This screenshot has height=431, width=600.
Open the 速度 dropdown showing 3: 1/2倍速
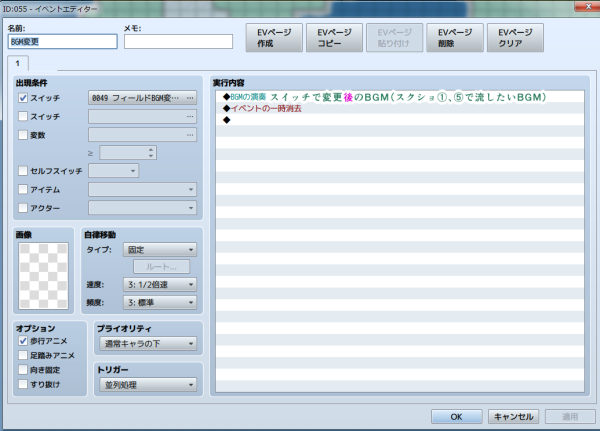pos(160,284)
